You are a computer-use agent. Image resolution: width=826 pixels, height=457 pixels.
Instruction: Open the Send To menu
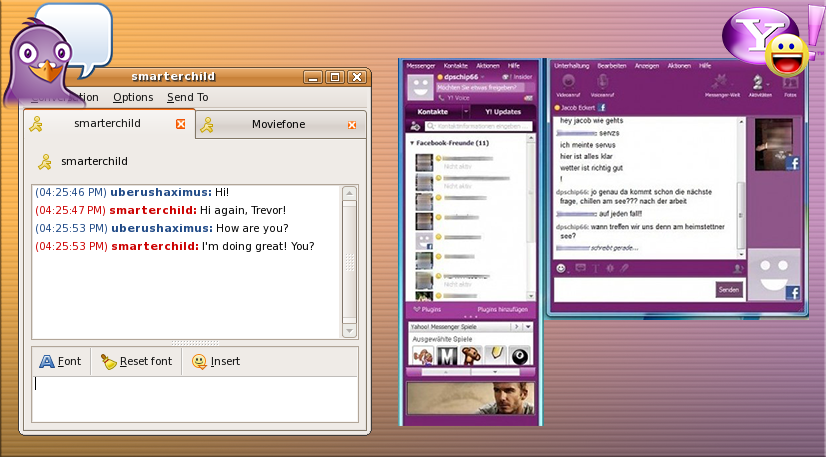[188, 97]
